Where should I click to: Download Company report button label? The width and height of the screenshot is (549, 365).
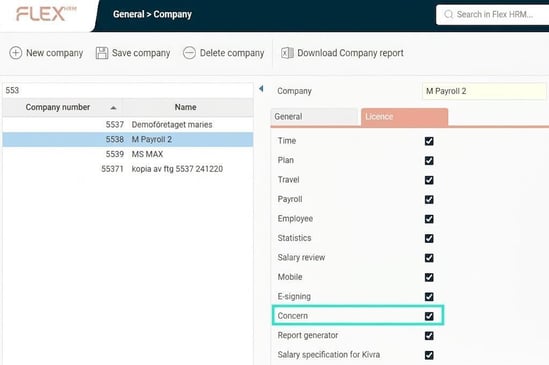pos(350,53)
